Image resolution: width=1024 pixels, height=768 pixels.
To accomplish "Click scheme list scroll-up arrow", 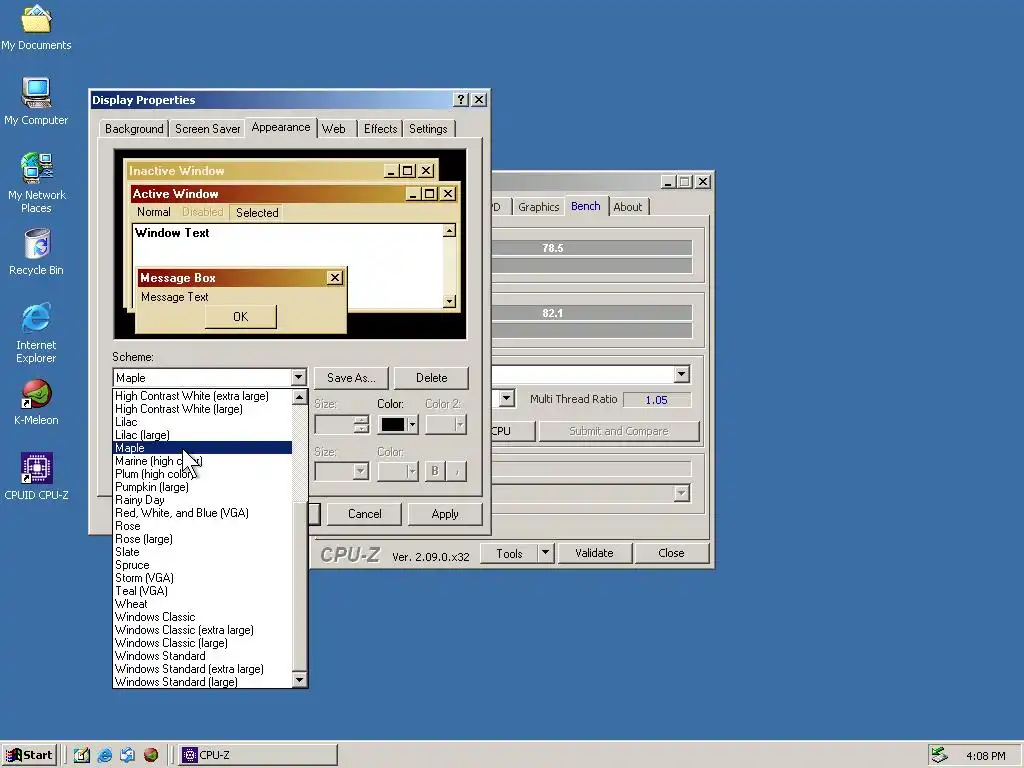I will point(300,397).
